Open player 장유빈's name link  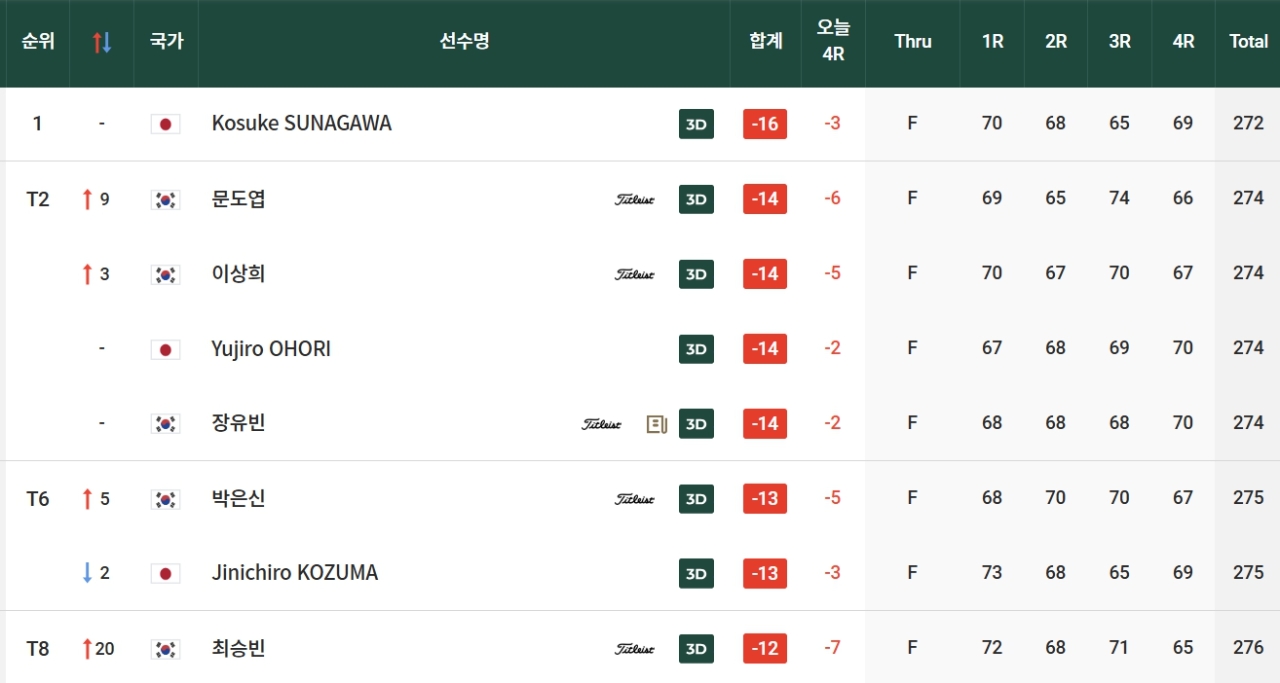tap(238, 423)
